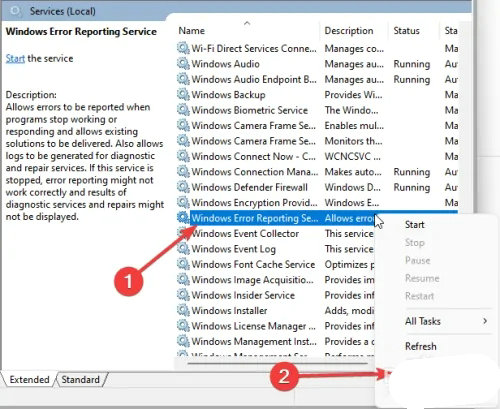
Task: Click gear icon beside Windows License Manager
Action: [183, 325]
